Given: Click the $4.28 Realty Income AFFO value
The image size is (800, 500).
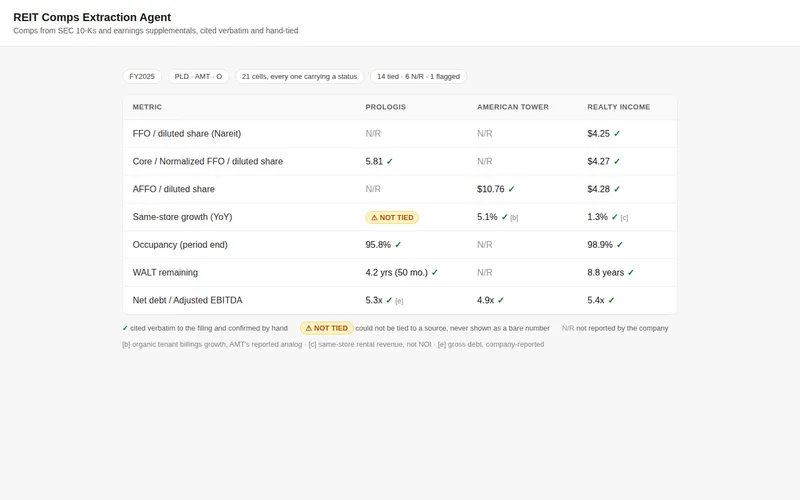Looking at the screenshot, I should click(x=598, y=189).
